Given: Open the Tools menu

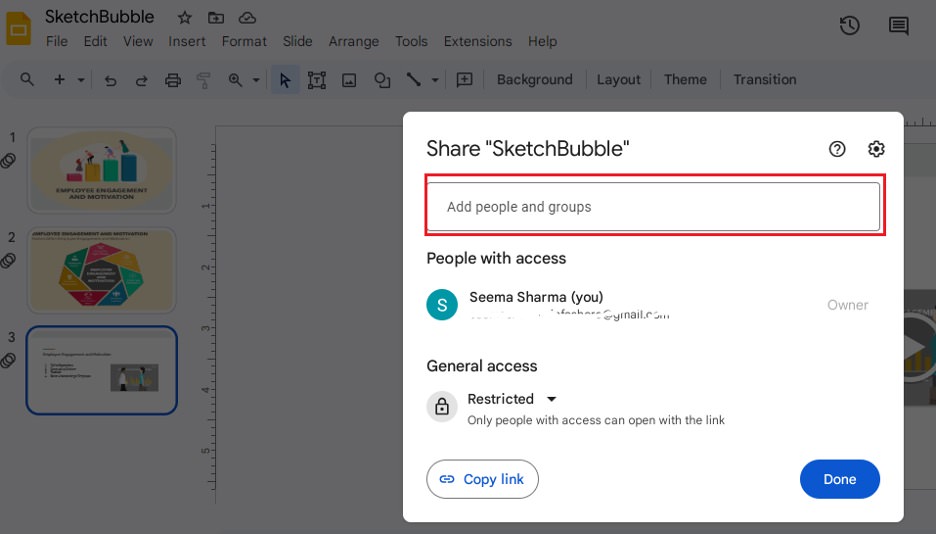Looking at the screenshot, I should (411, 41).
